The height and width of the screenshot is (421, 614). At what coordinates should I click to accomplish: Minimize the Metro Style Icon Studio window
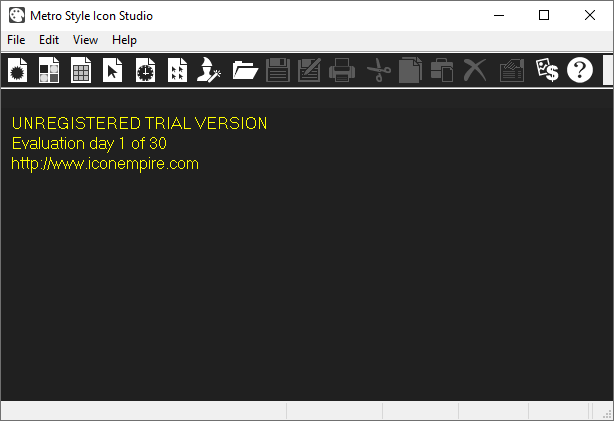click(x=499, y=16)
